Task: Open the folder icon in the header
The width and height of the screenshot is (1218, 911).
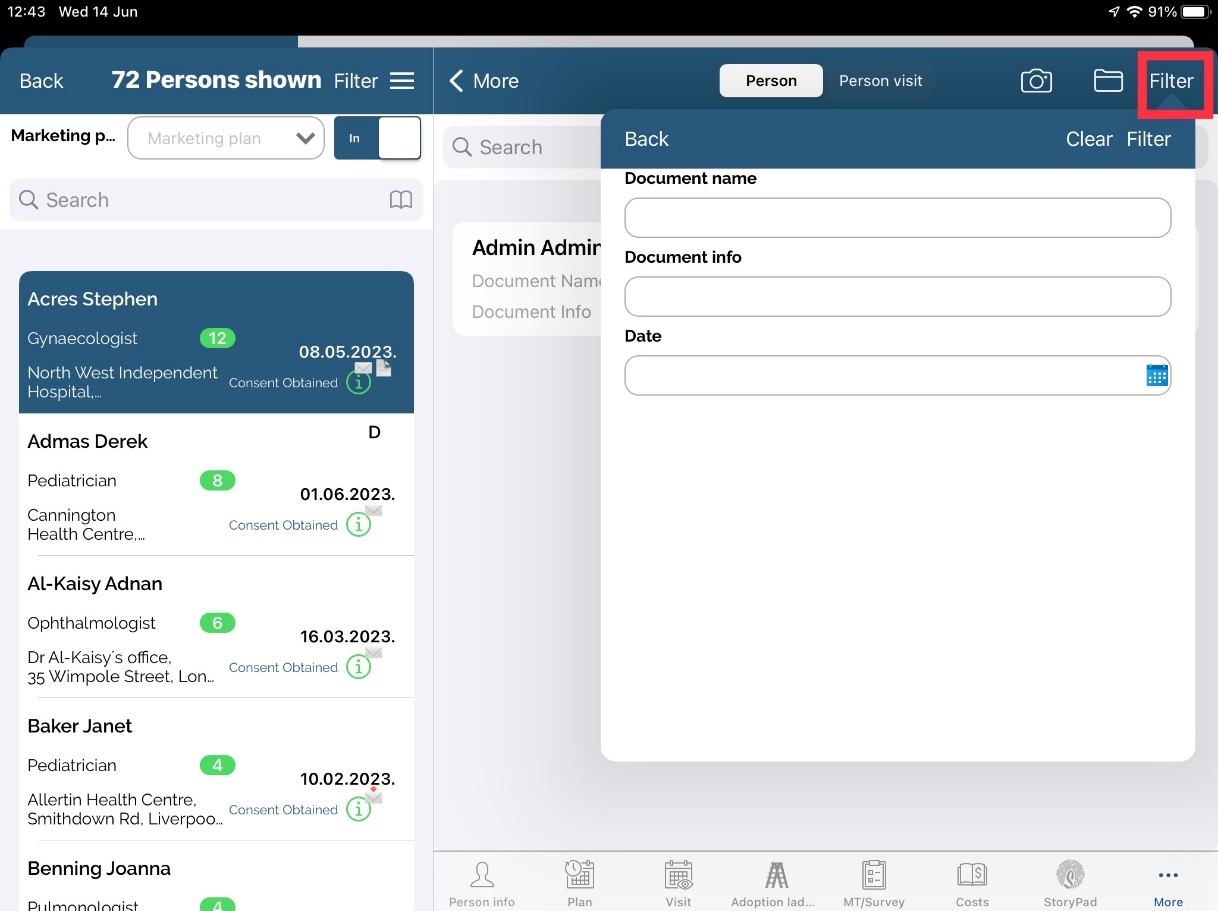Action: tap(1108, 81)
